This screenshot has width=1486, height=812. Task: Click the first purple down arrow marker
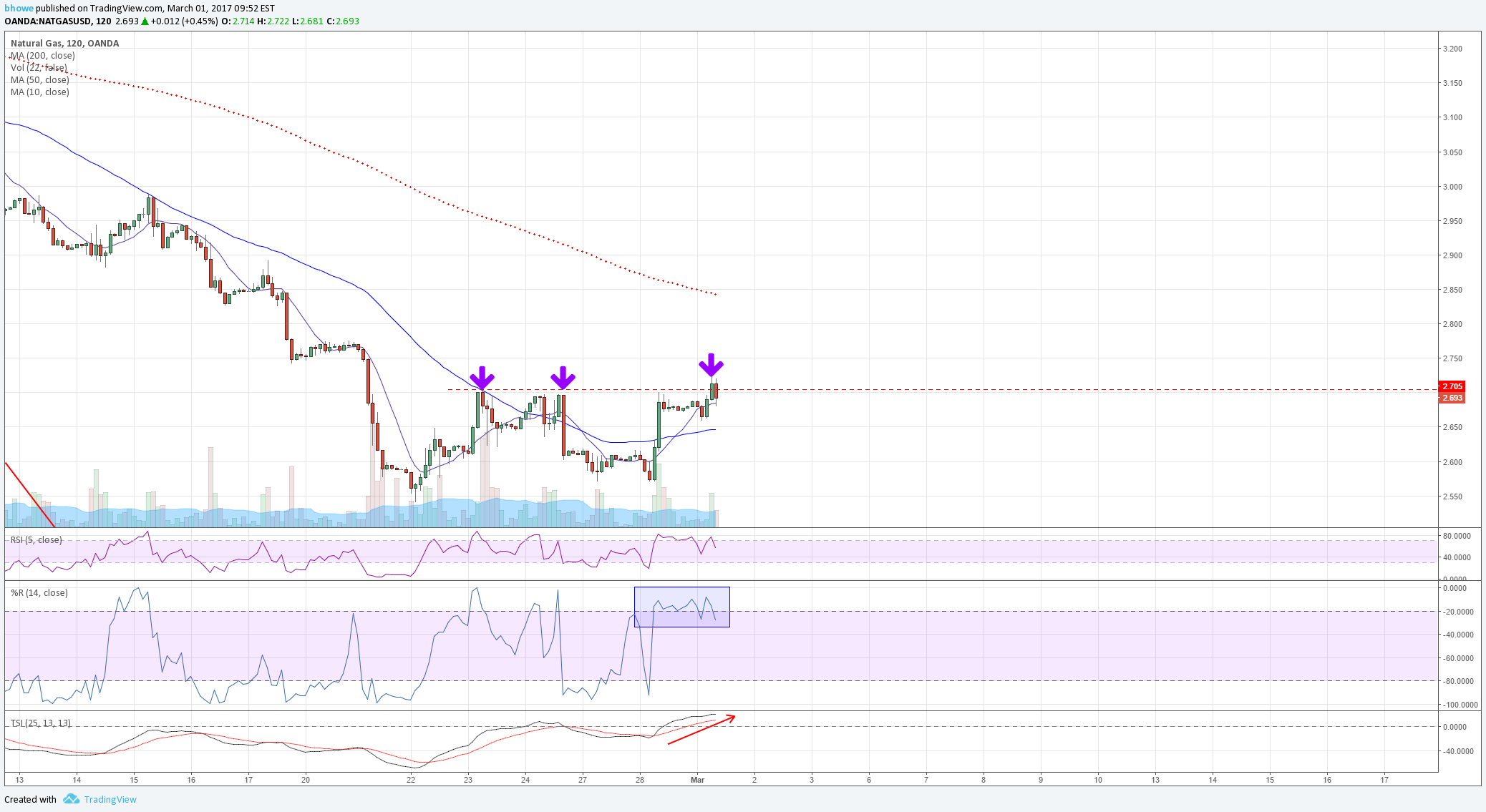482,377
